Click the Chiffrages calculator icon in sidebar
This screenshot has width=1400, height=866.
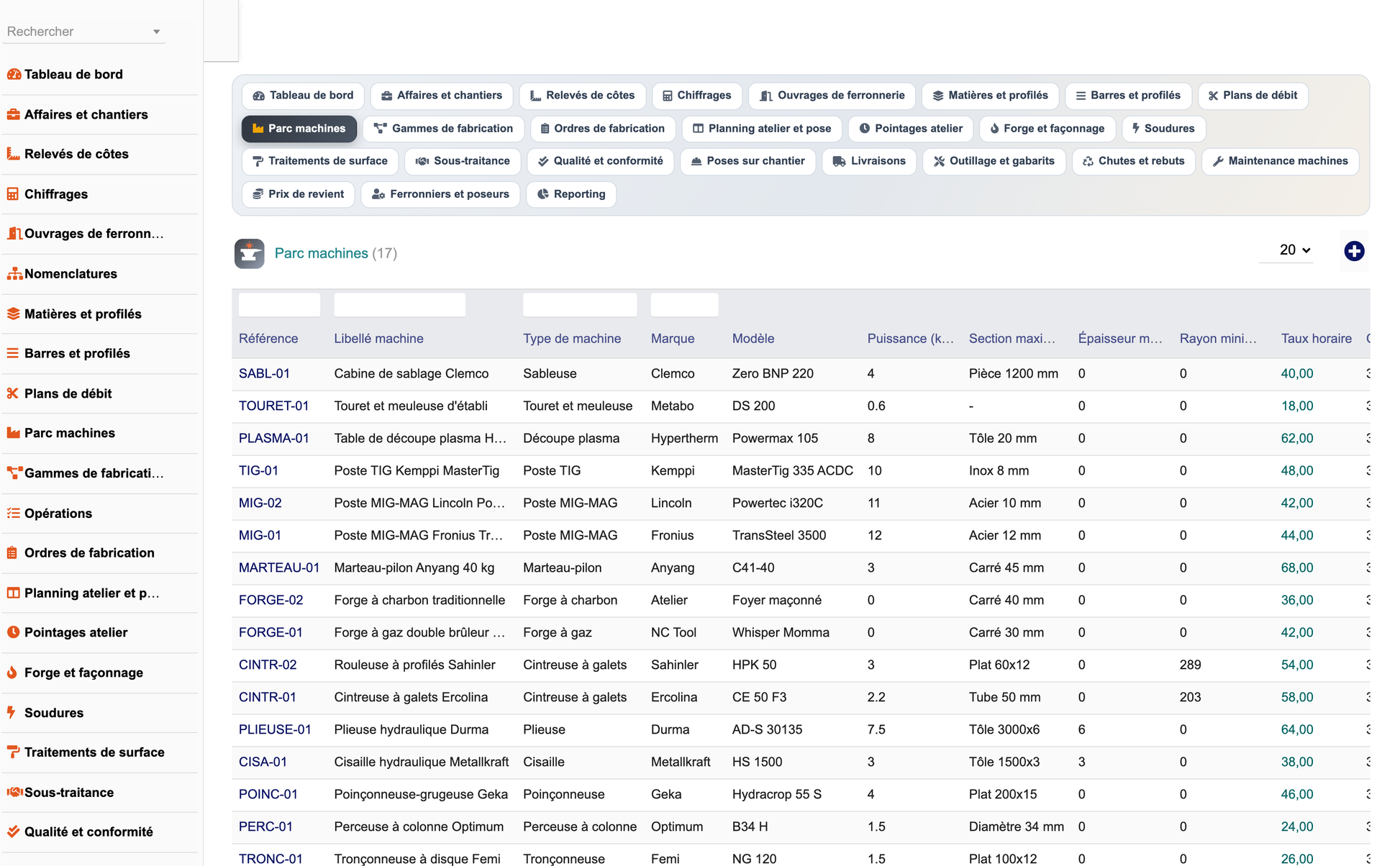[13, 194]
